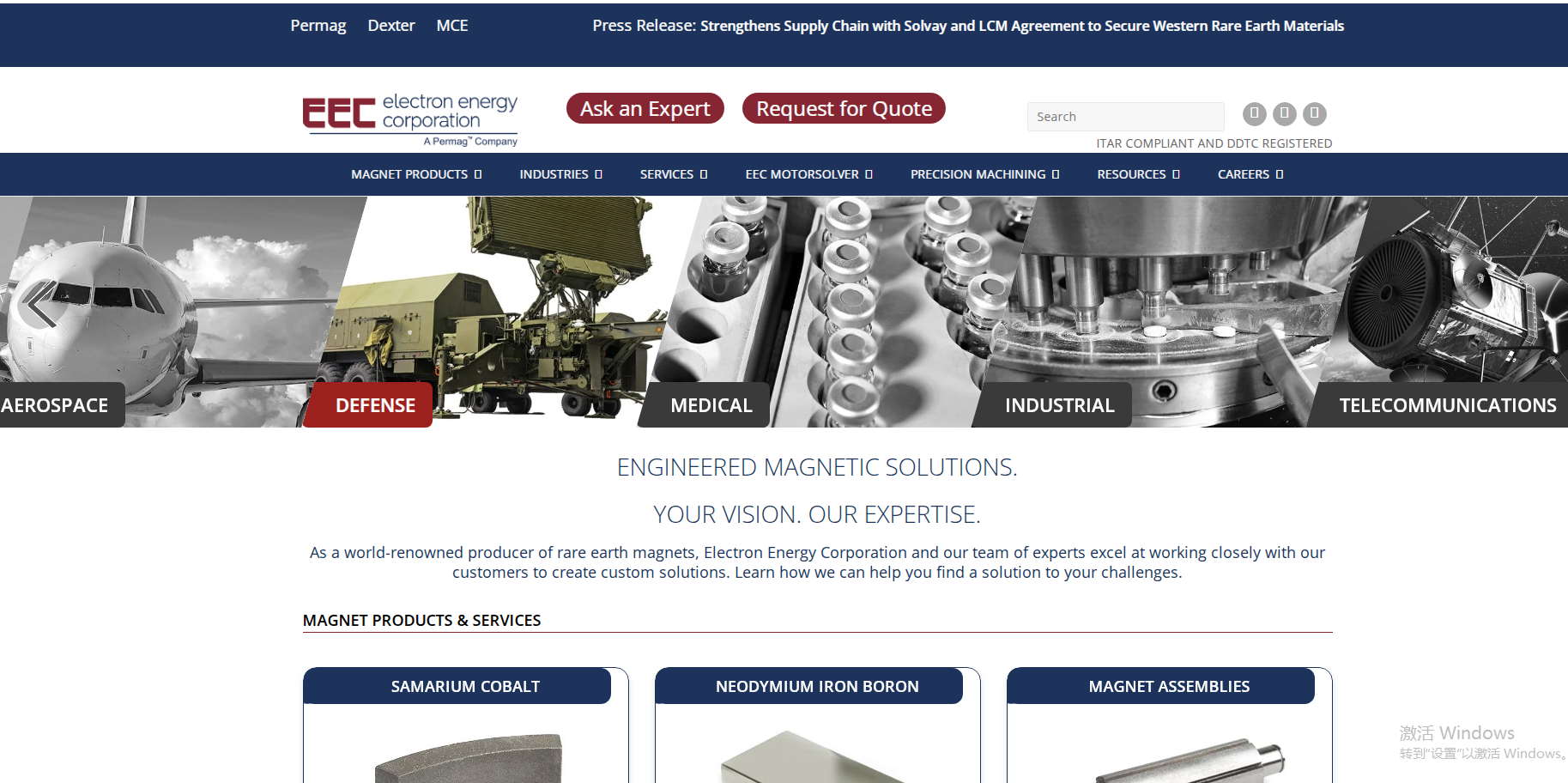Click the last circular social media icon
1568x783 pixels.
[x=1313, y=113]
